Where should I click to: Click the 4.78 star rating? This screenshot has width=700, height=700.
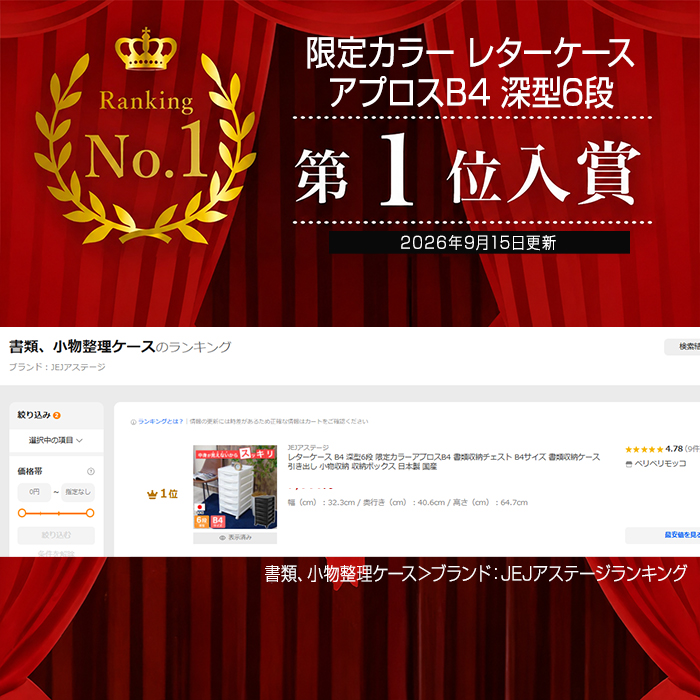coord(661,449)
